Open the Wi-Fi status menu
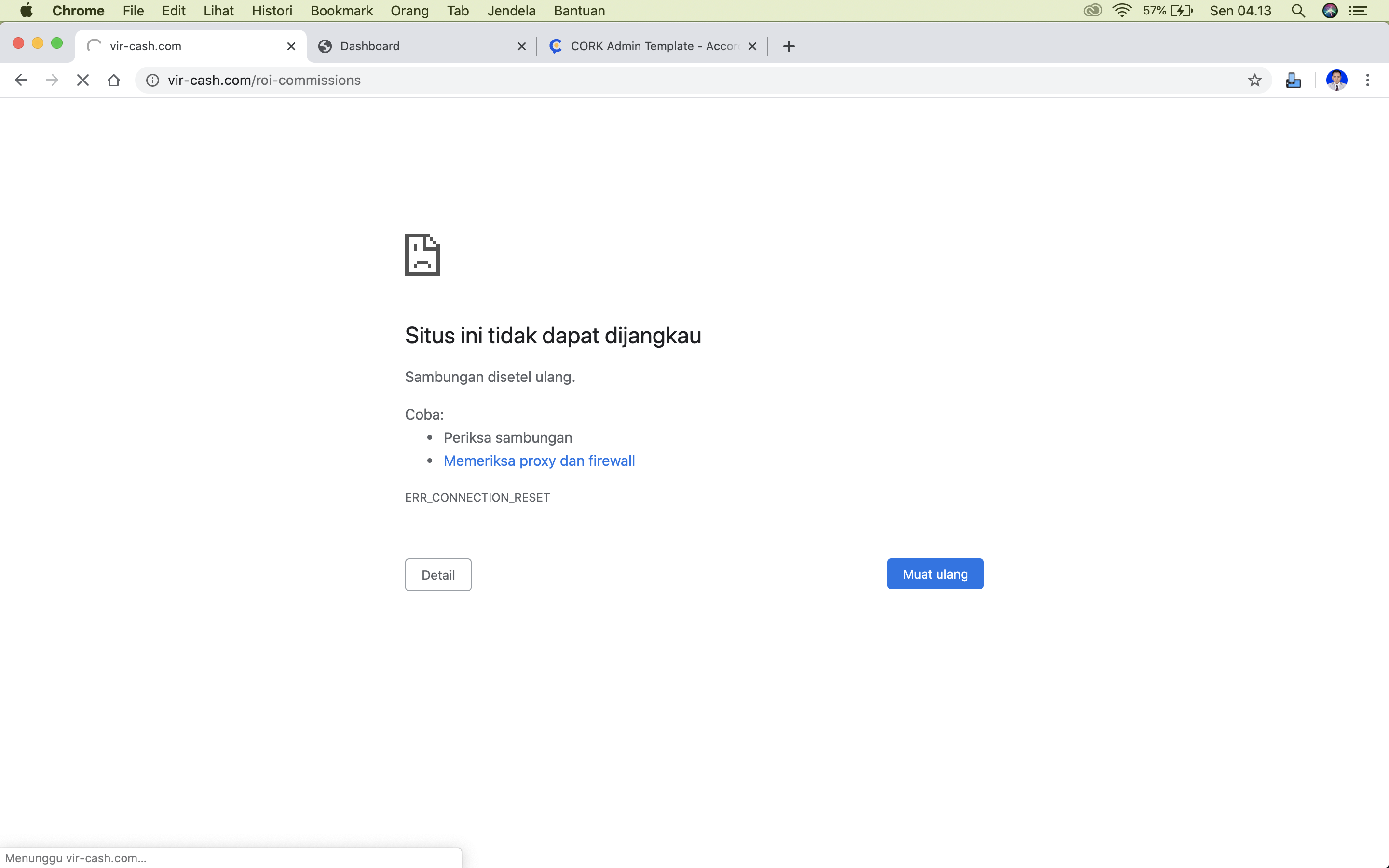The height and width of the screenshot is (868, 1389). pos(1121,10)
